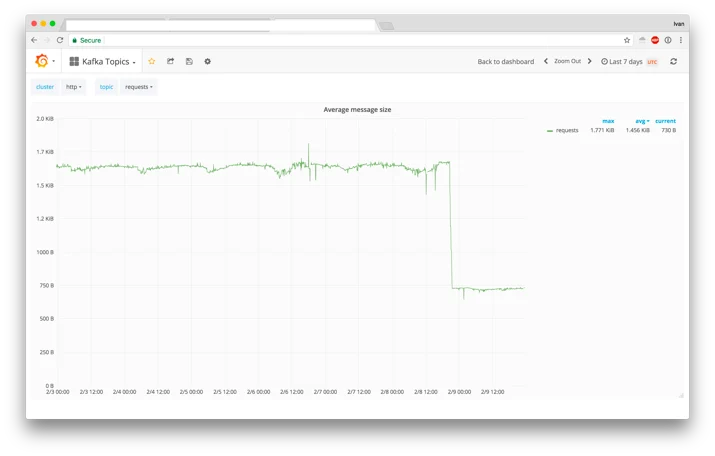Screen dimensions: 715x456
Task: Open the Average message size panel title menu
Action: click(x=357, y=109)
